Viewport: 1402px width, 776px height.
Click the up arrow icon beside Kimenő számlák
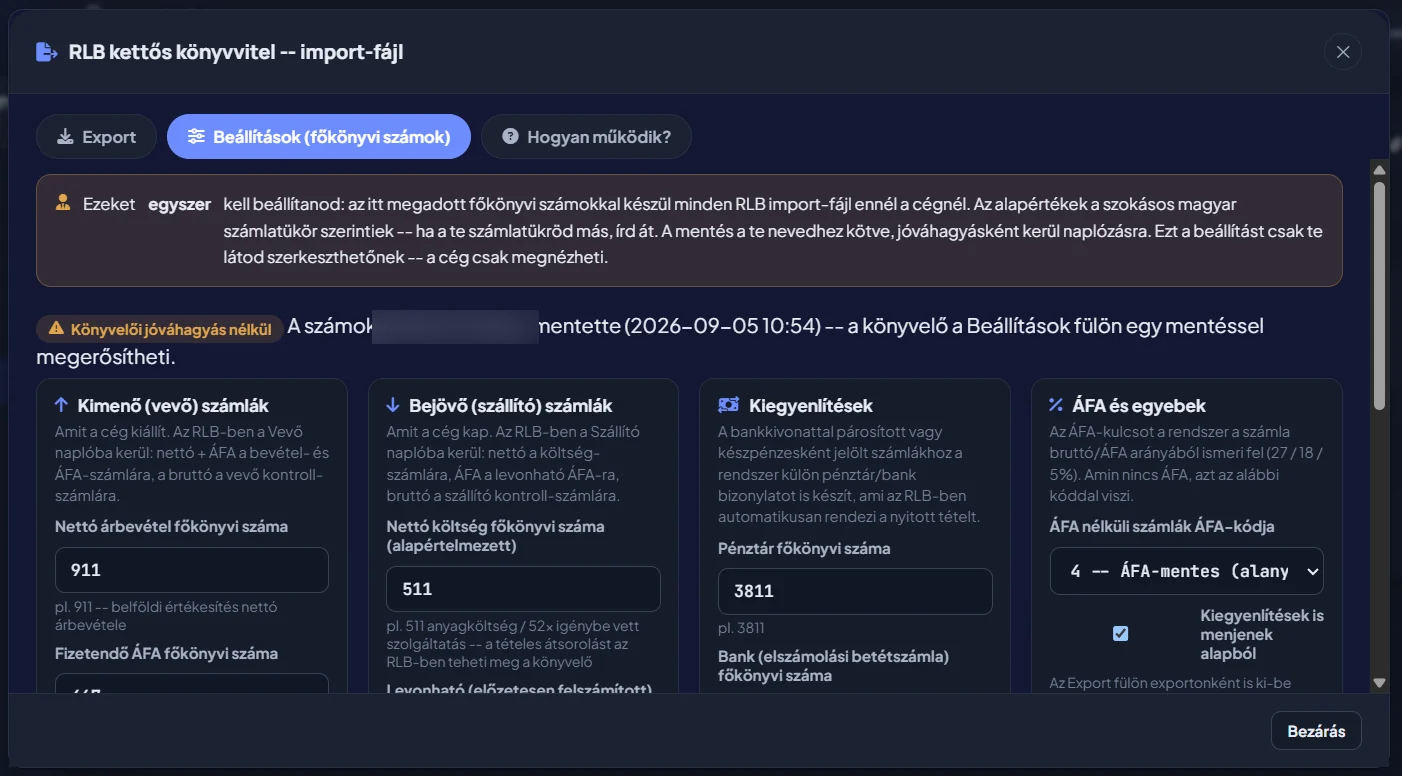pos(61,405)
